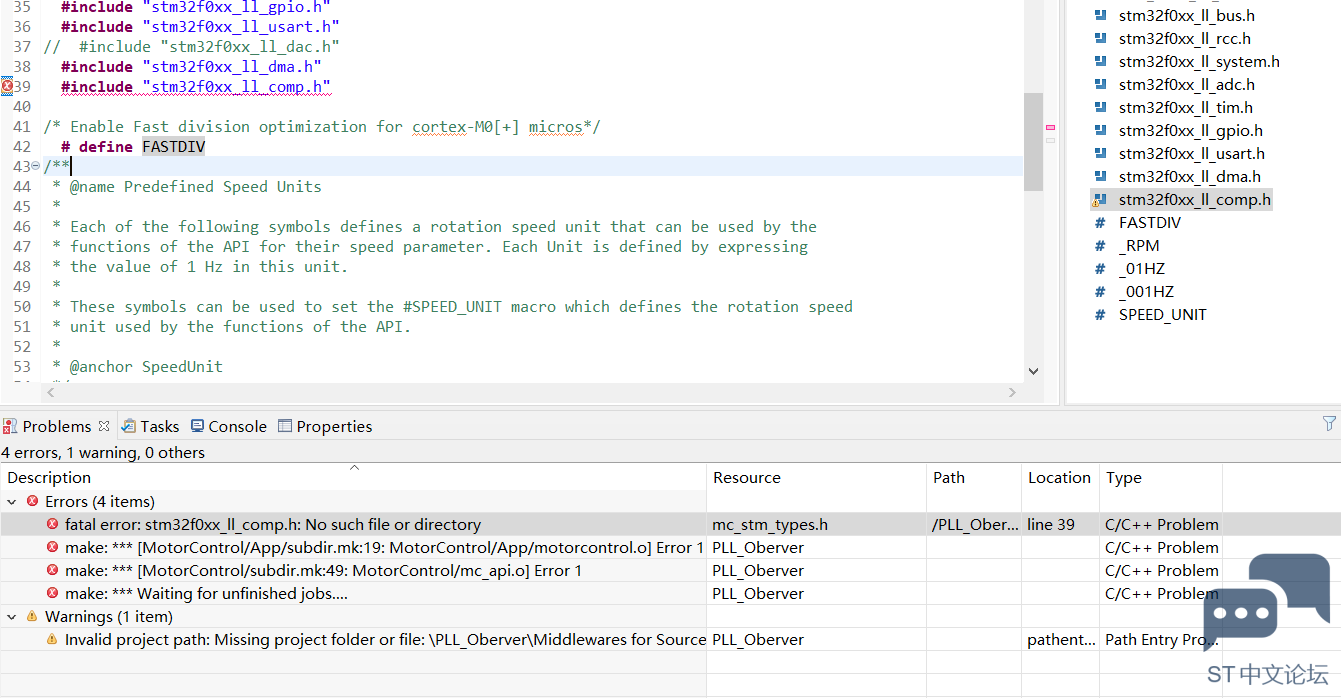Select the 'Invalid project path' warning row
Screen dimensions: 1341x698
(x=611, y=640)
